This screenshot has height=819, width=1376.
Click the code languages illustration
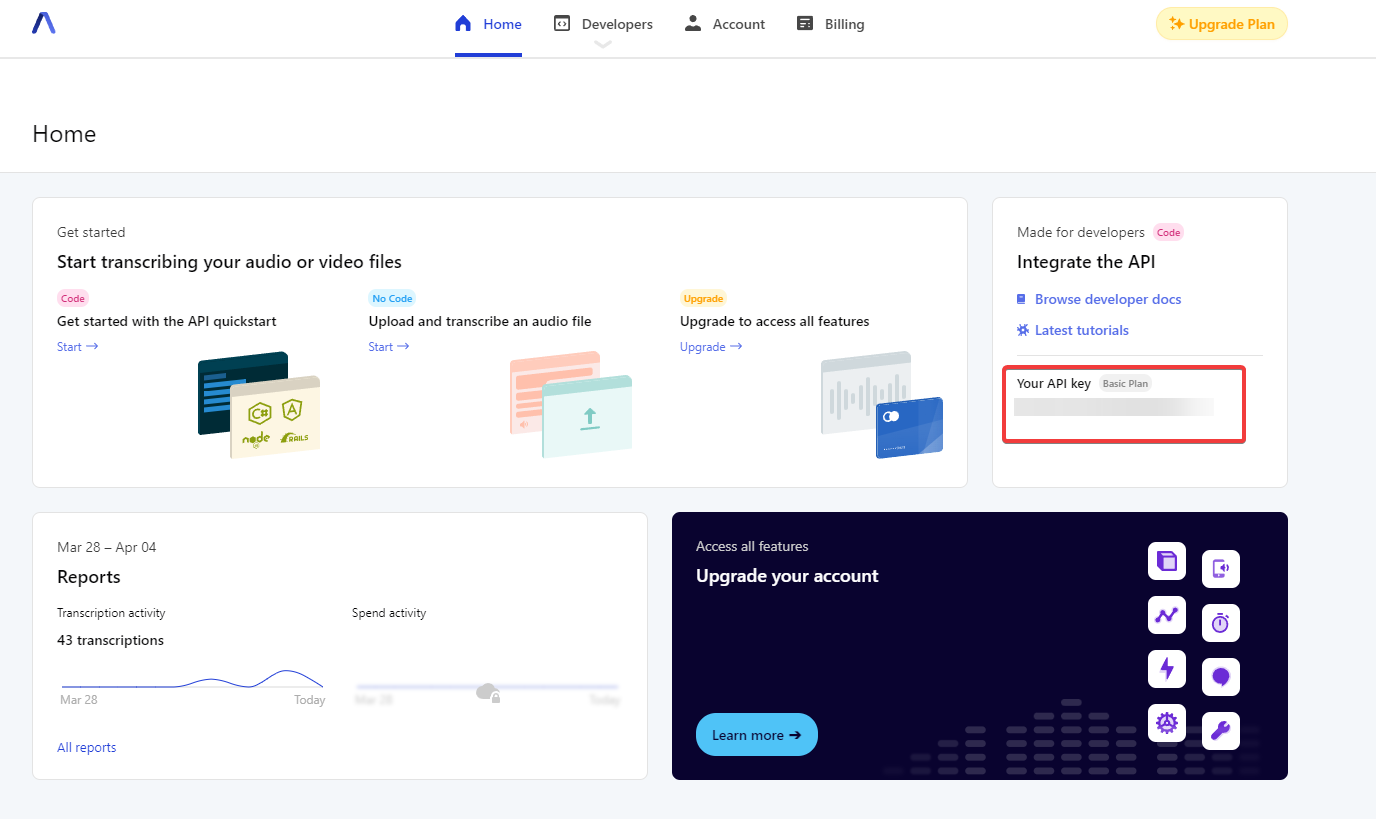pyautogui.click(x=259, y=405)
